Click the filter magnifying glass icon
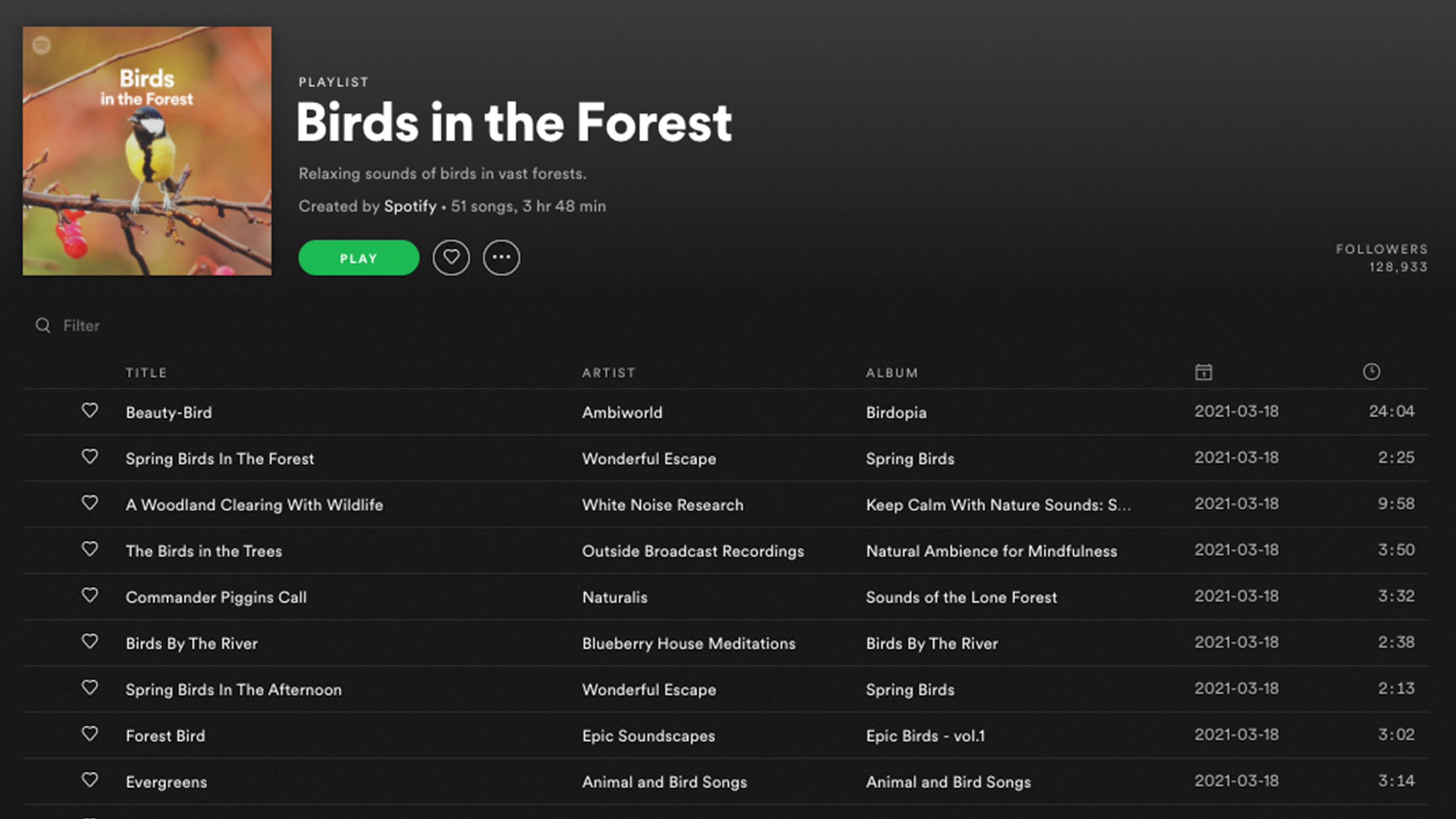Viewport: 1456px width, 819px height. click(x=43, y=325)
